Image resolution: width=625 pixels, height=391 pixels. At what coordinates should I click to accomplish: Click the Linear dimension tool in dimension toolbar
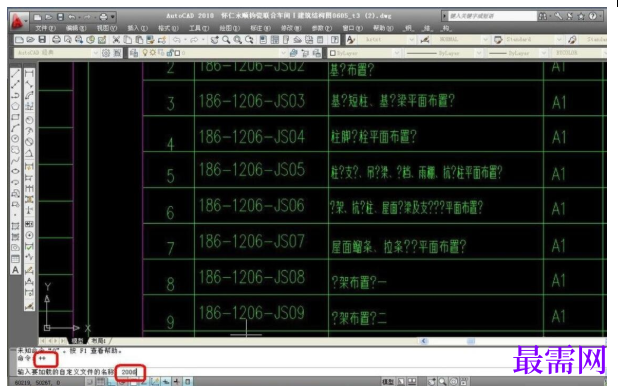29,74
